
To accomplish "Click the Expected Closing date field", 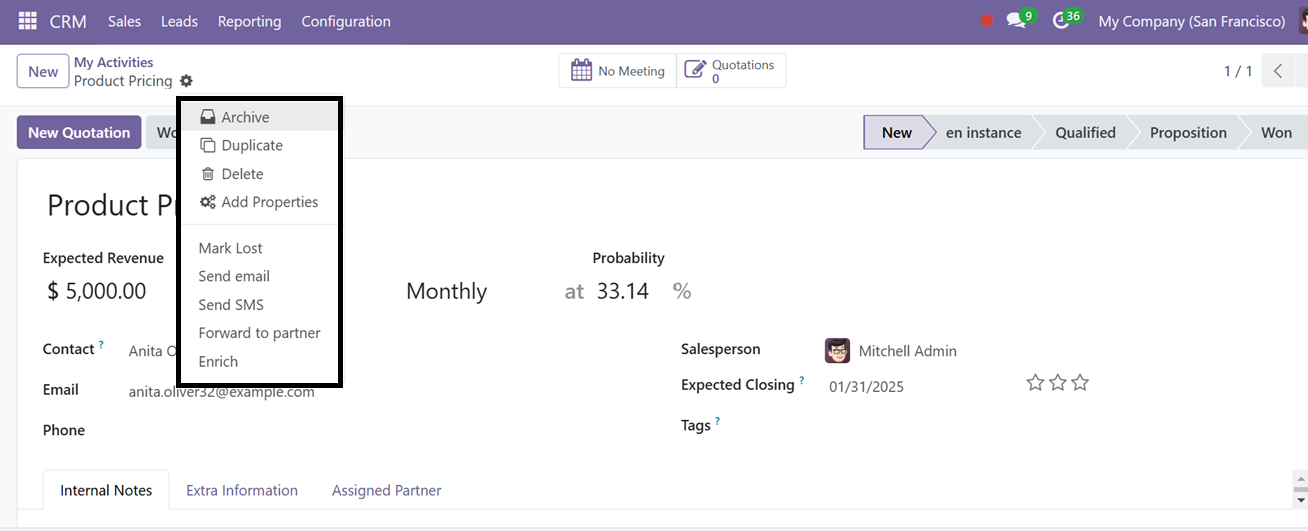I will click(866, 386).
